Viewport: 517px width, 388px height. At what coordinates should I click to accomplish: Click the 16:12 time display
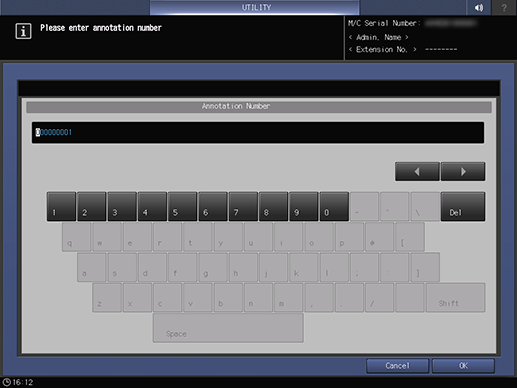click(x=23, y=382)
